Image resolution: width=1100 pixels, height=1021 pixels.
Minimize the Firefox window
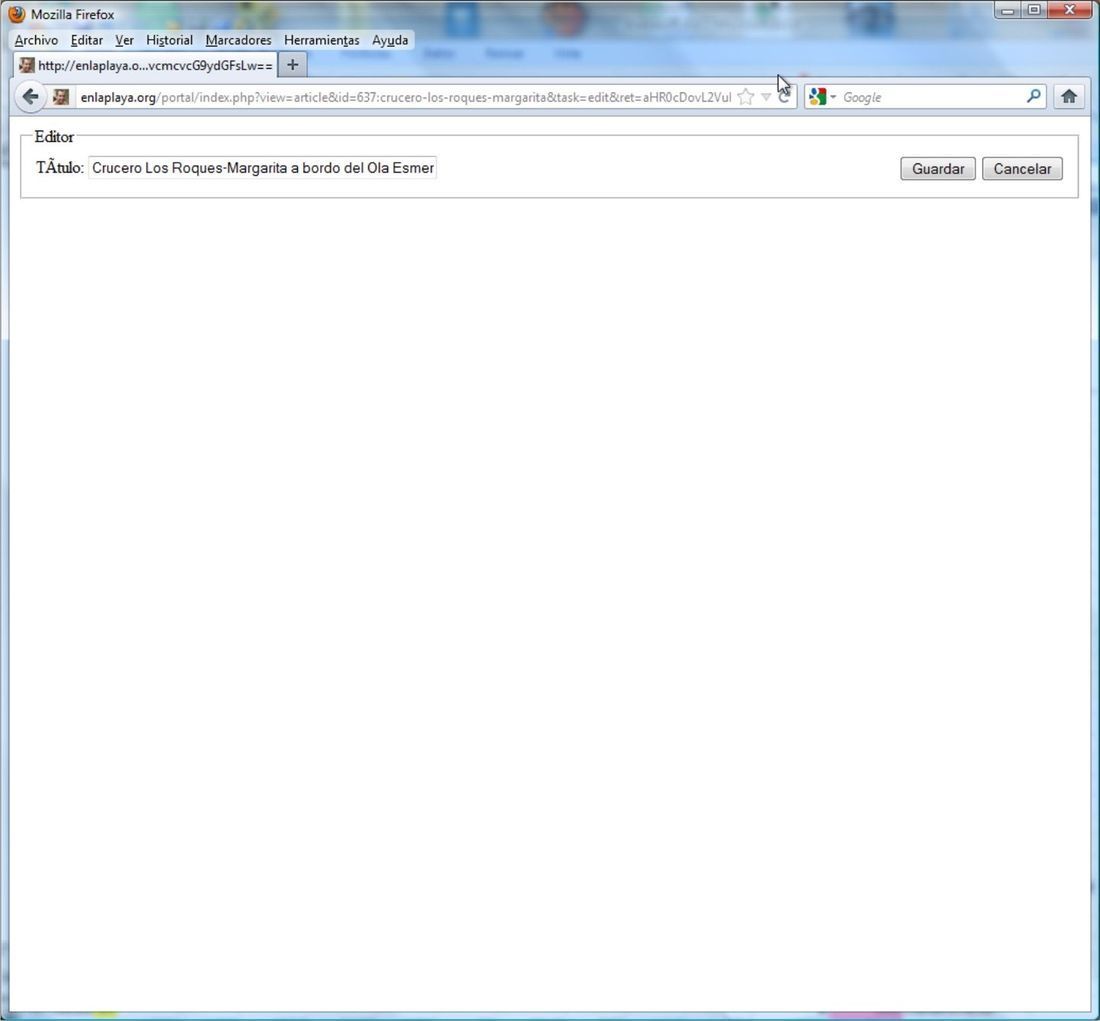(1007, 10)
